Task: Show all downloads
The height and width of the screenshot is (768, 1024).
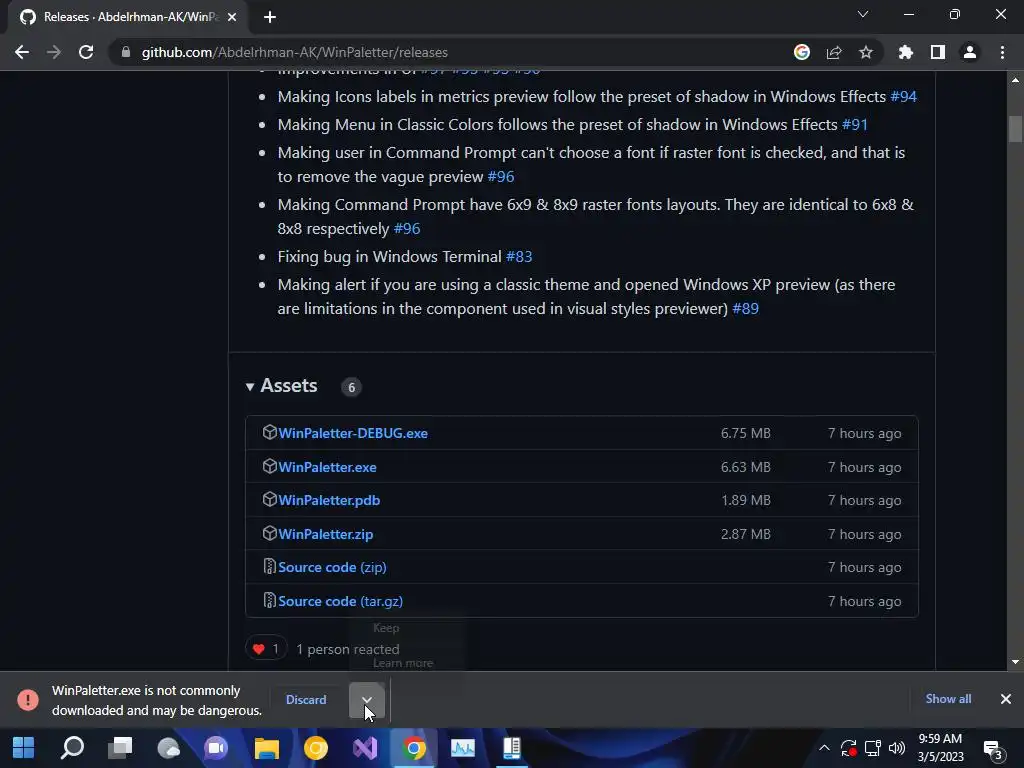Action: pos(948,699)
